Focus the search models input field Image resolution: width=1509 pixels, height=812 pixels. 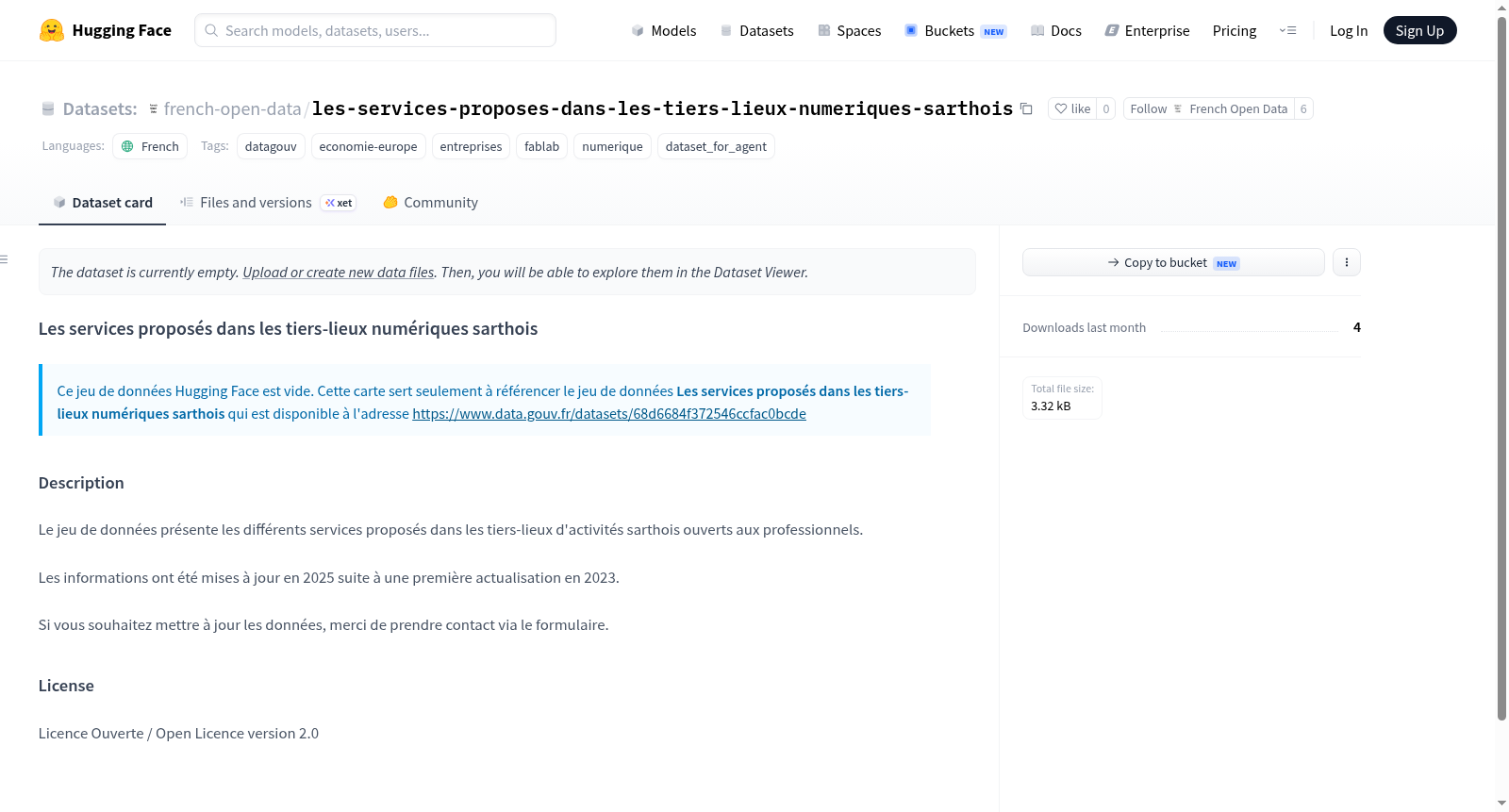(375, 30)
